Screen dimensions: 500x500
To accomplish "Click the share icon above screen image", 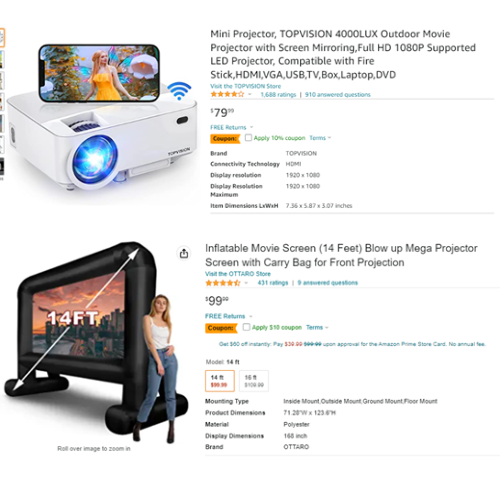I will tap(184, 253).
